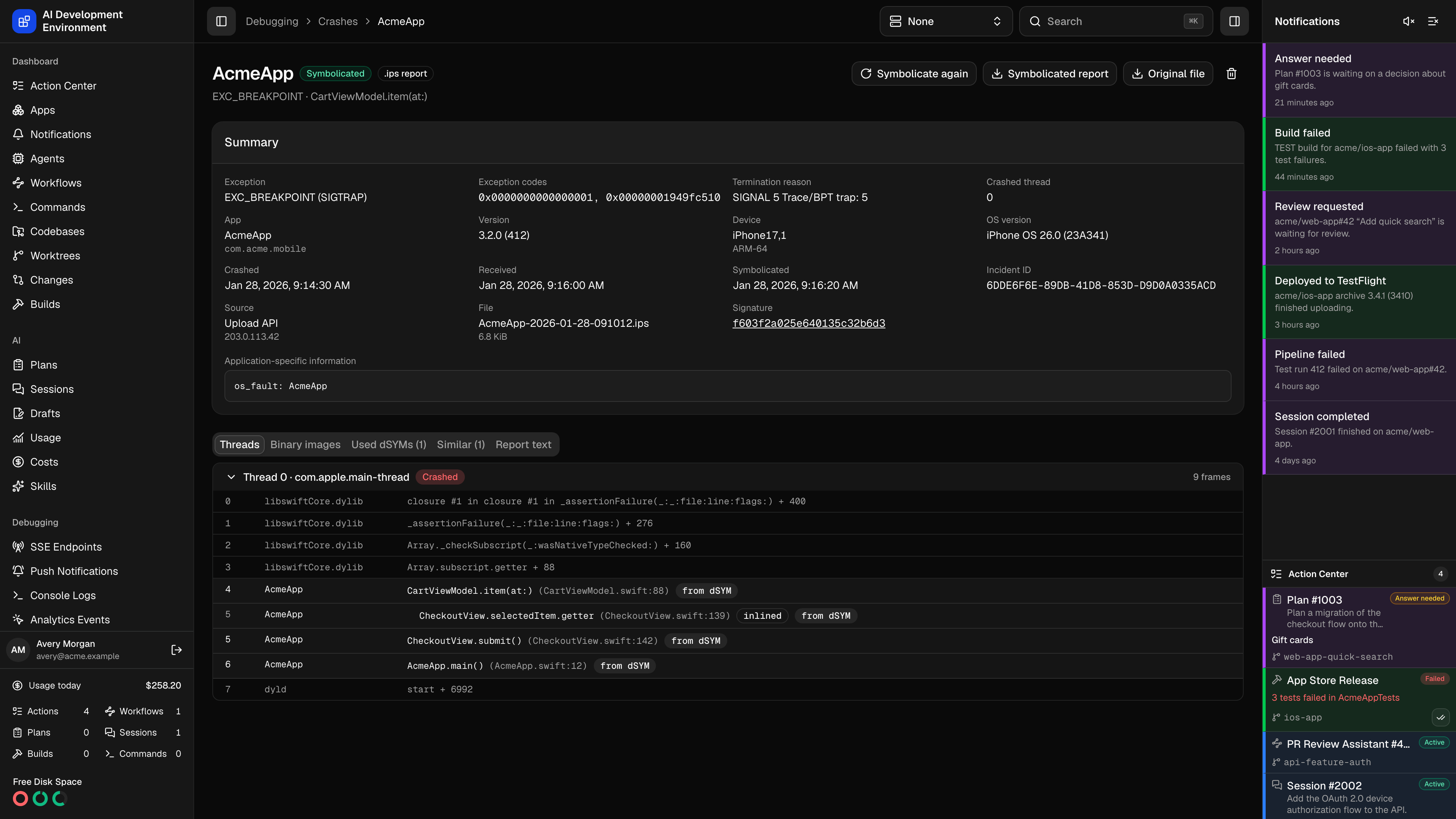Click Symbolicate again button

(913, 74)
